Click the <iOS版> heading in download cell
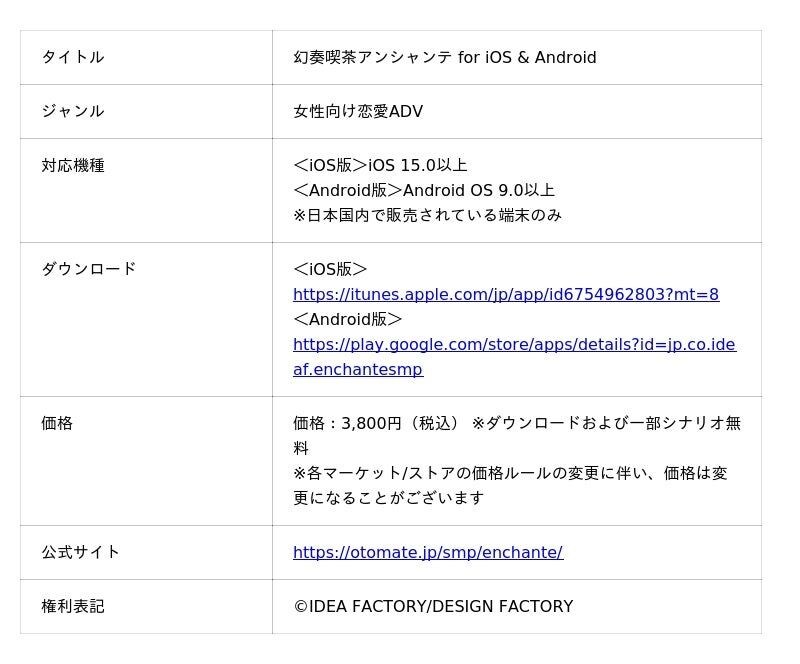 click(330, 269)
